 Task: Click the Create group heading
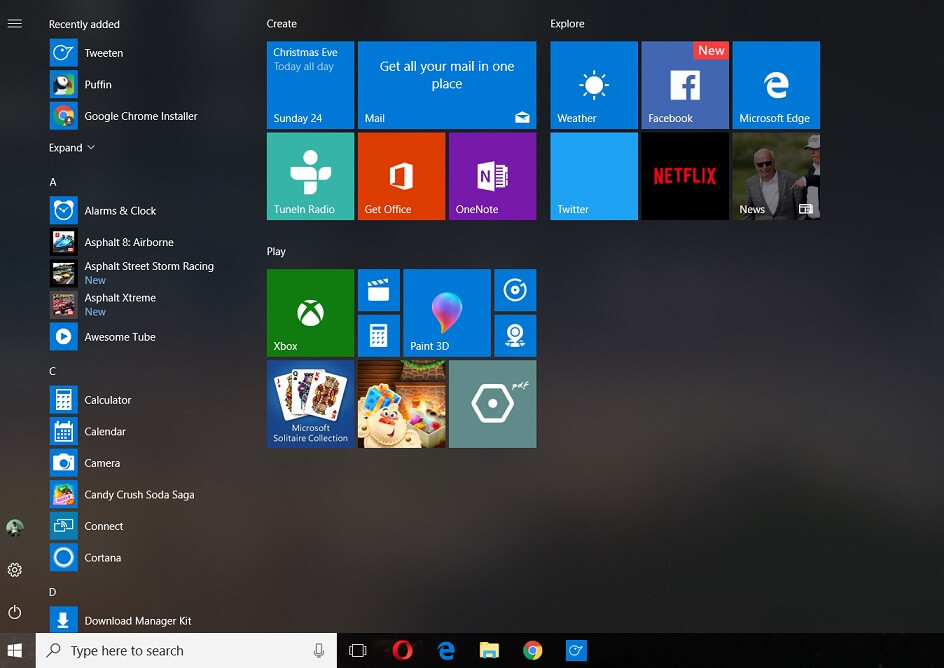[x=282, y=23]
